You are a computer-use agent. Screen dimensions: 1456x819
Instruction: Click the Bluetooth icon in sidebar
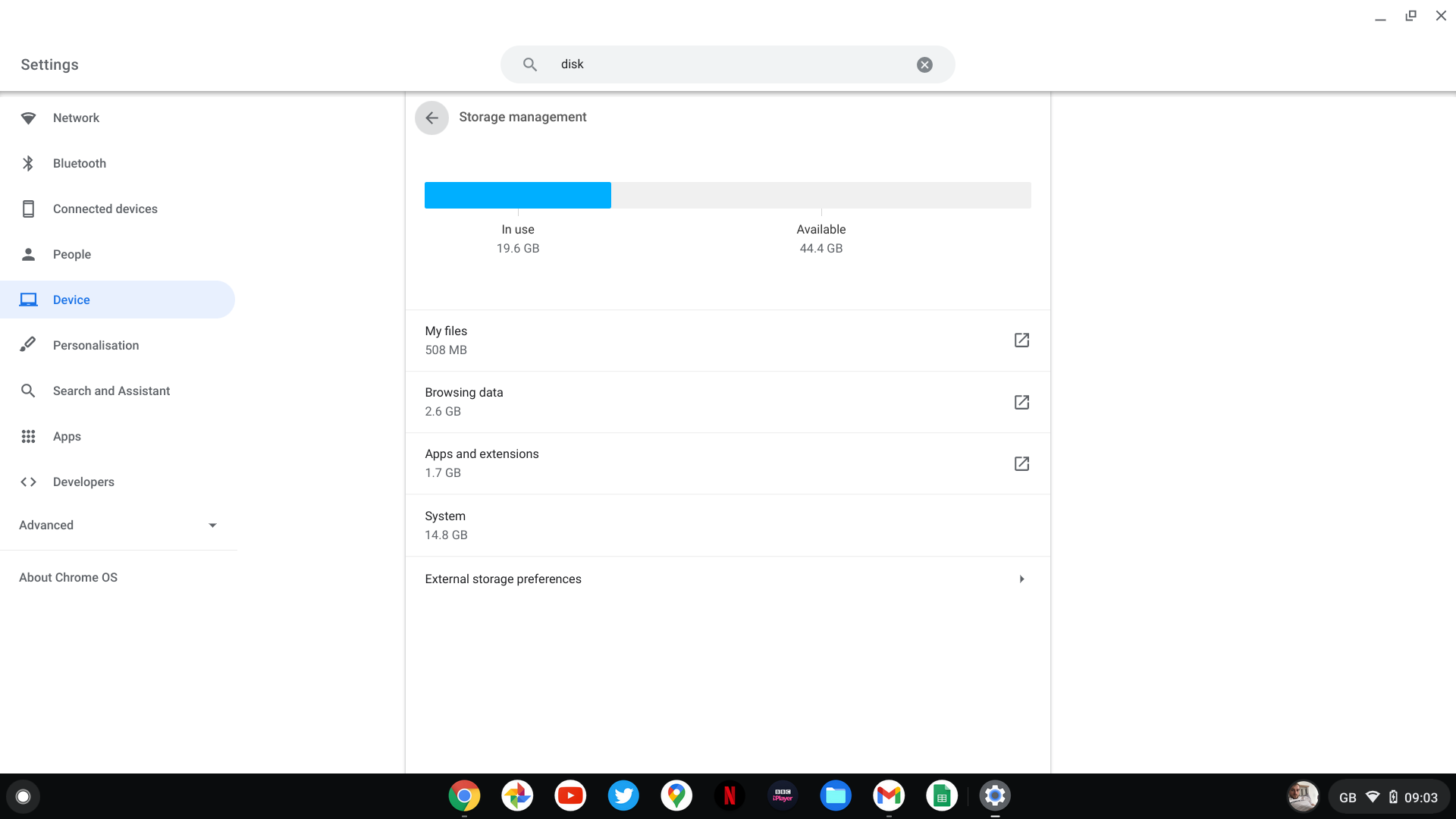[x=28, y=164]
